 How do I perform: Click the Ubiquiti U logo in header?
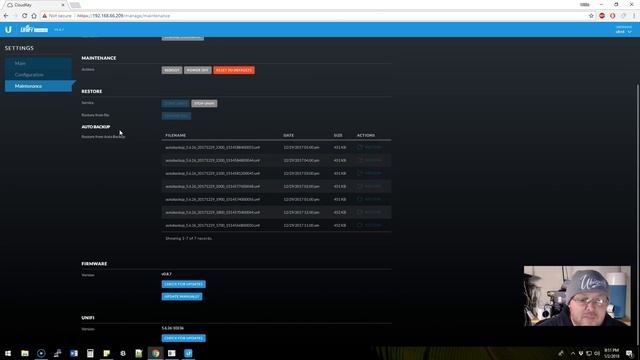(8, 30)
